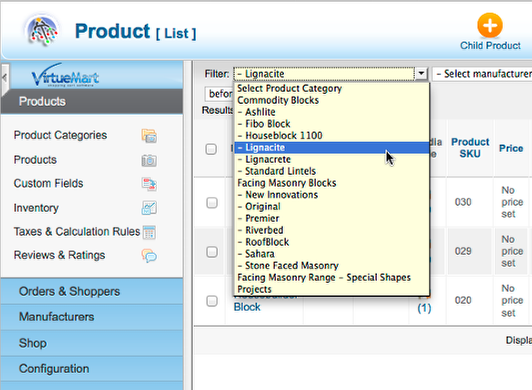Viewport: 532px width, 390px height.
Task: Collapse the sidebar with the left arrow handle
Action: (x=4, y=78)
